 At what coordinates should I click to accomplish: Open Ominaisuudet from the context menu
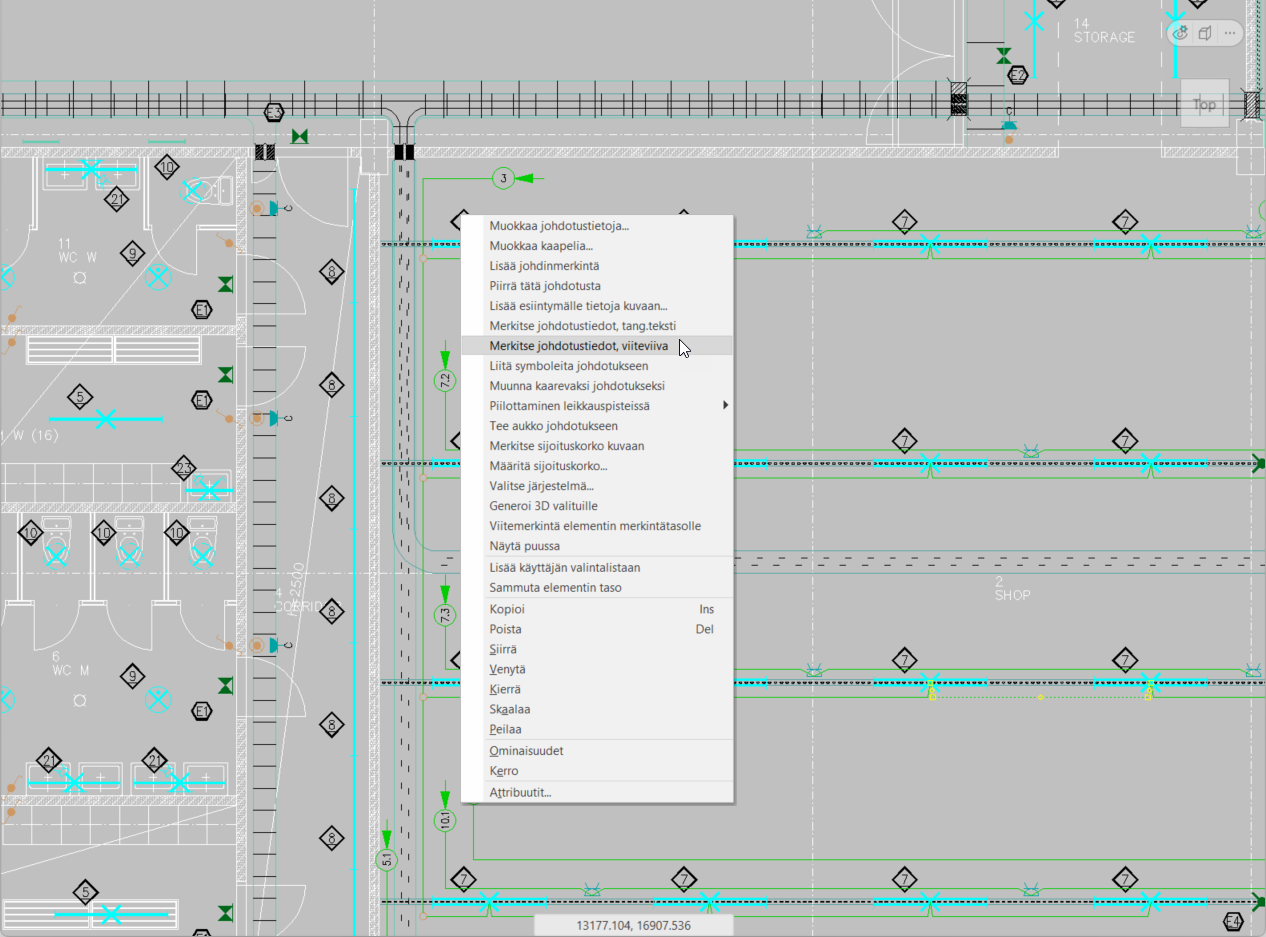tap(526, 750)
